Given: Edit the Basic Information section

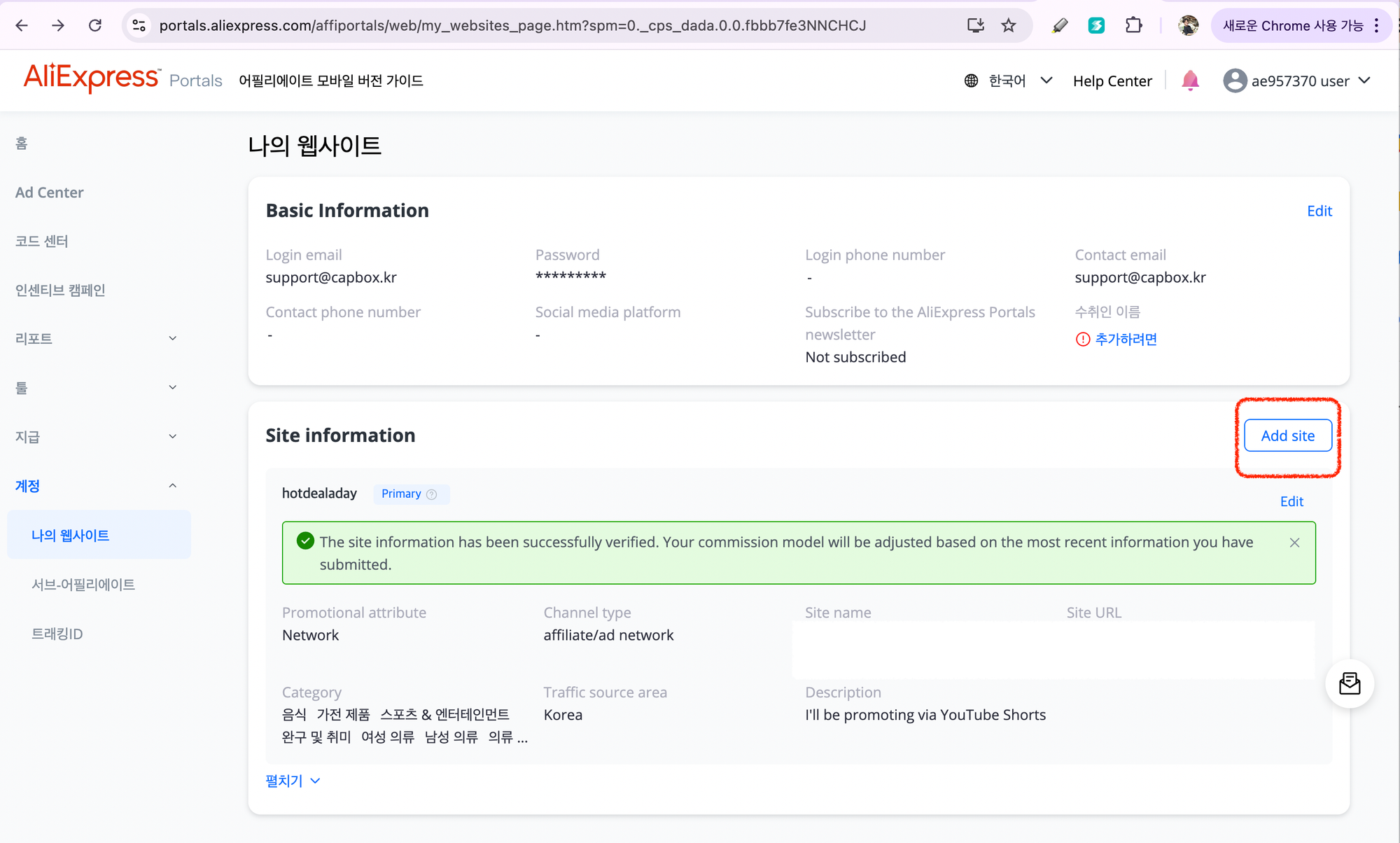Looking at the screenshot, I should (1319, 211).
